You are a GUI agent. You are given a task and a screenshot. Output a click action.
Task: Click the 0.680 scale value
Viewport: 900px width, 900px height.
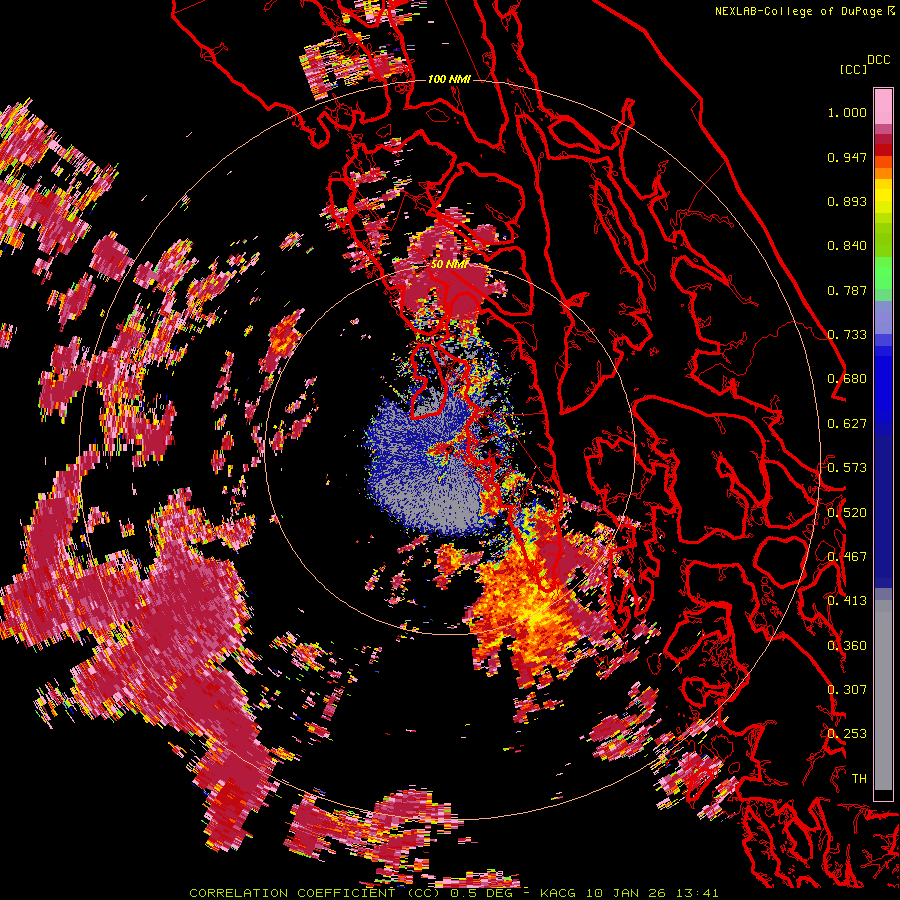[x=847, y=379]
